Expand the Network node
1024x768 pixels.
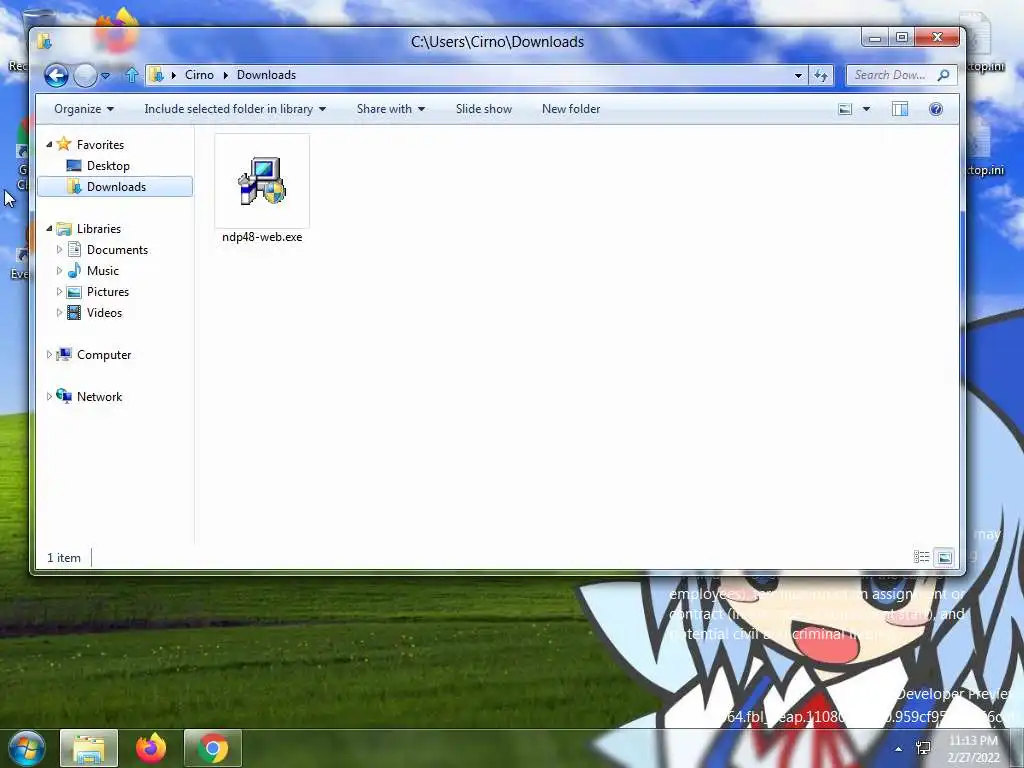tap(49, 396)
